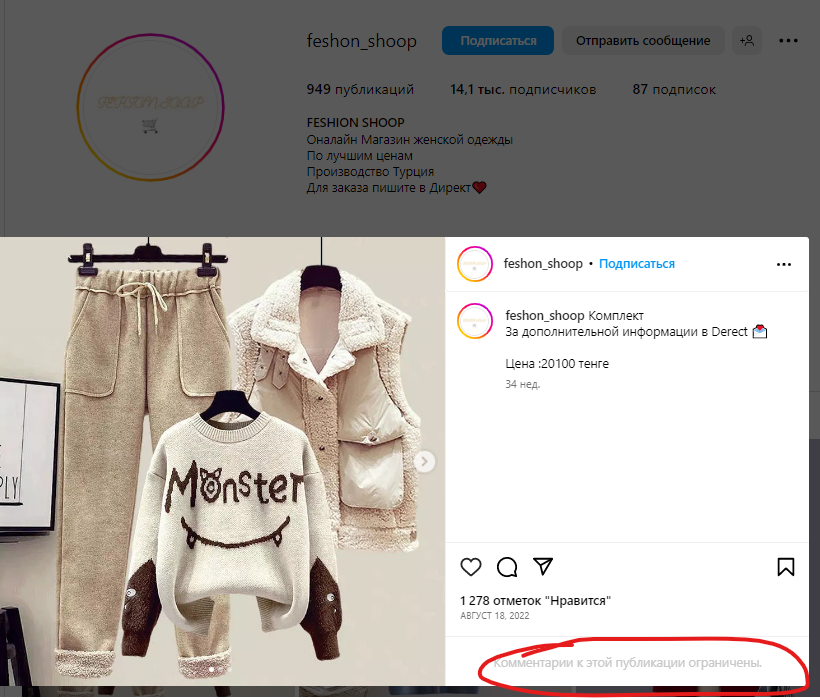Click the suggest similar accounts icon
Viewport: 820px width, 700px height.
click(x=746, y=41)
